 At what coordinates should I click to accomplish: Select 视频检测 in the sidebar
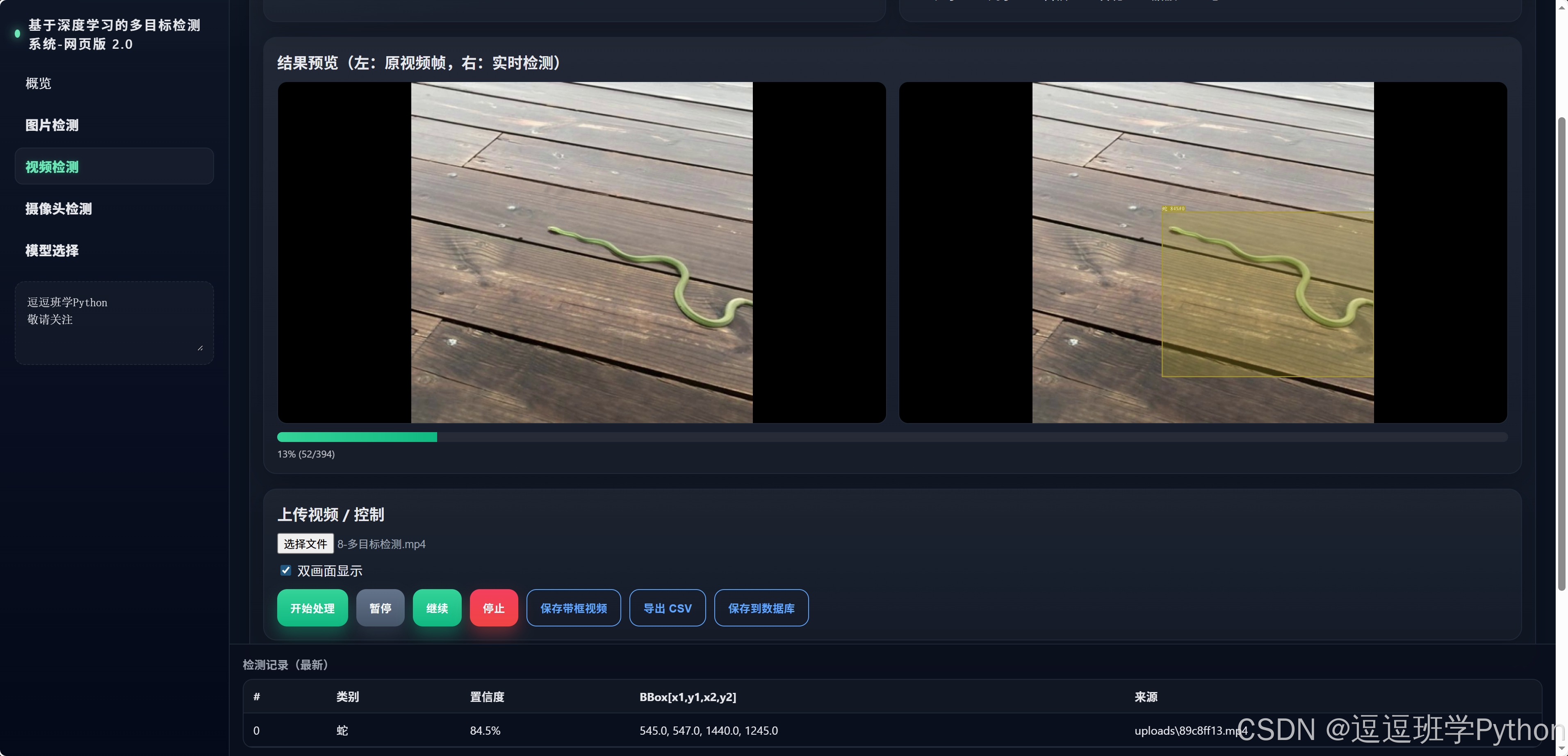click(x=52, y=167)
